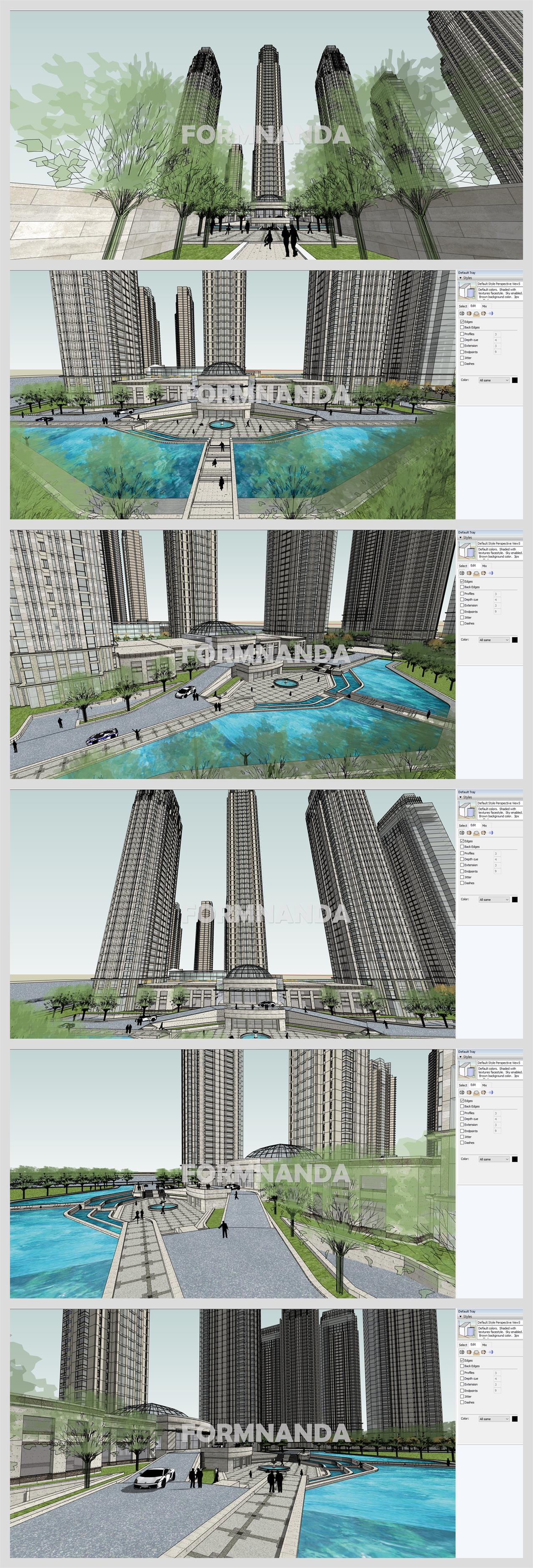
Task: Open Face settings in lone-walker path view tray
Action: [x=469, y=1093]
